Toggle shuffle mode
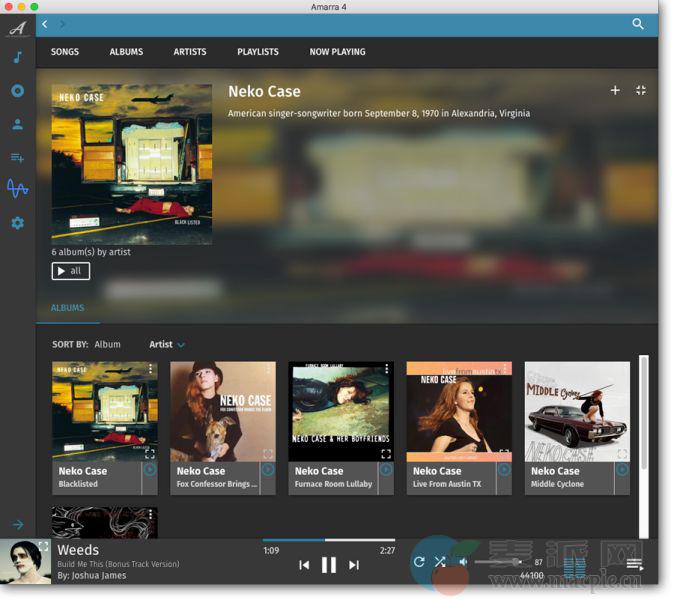 pyautogui.click(x=440, y=562)
